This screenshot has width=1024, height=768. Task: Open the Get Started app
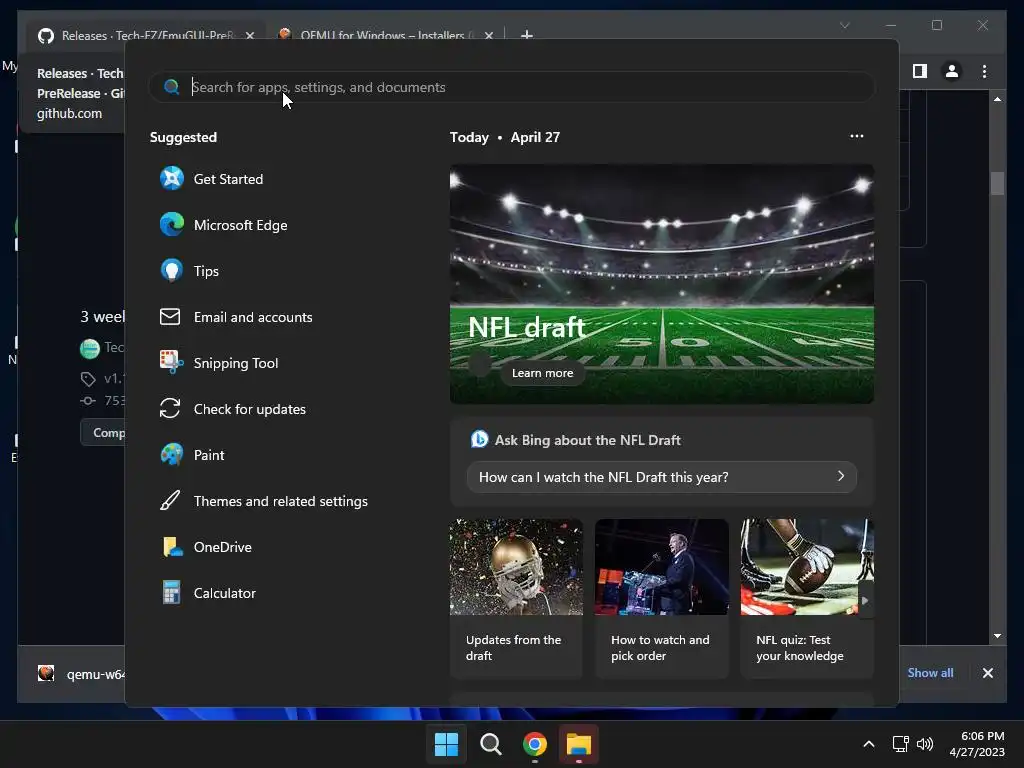[211, 179]
